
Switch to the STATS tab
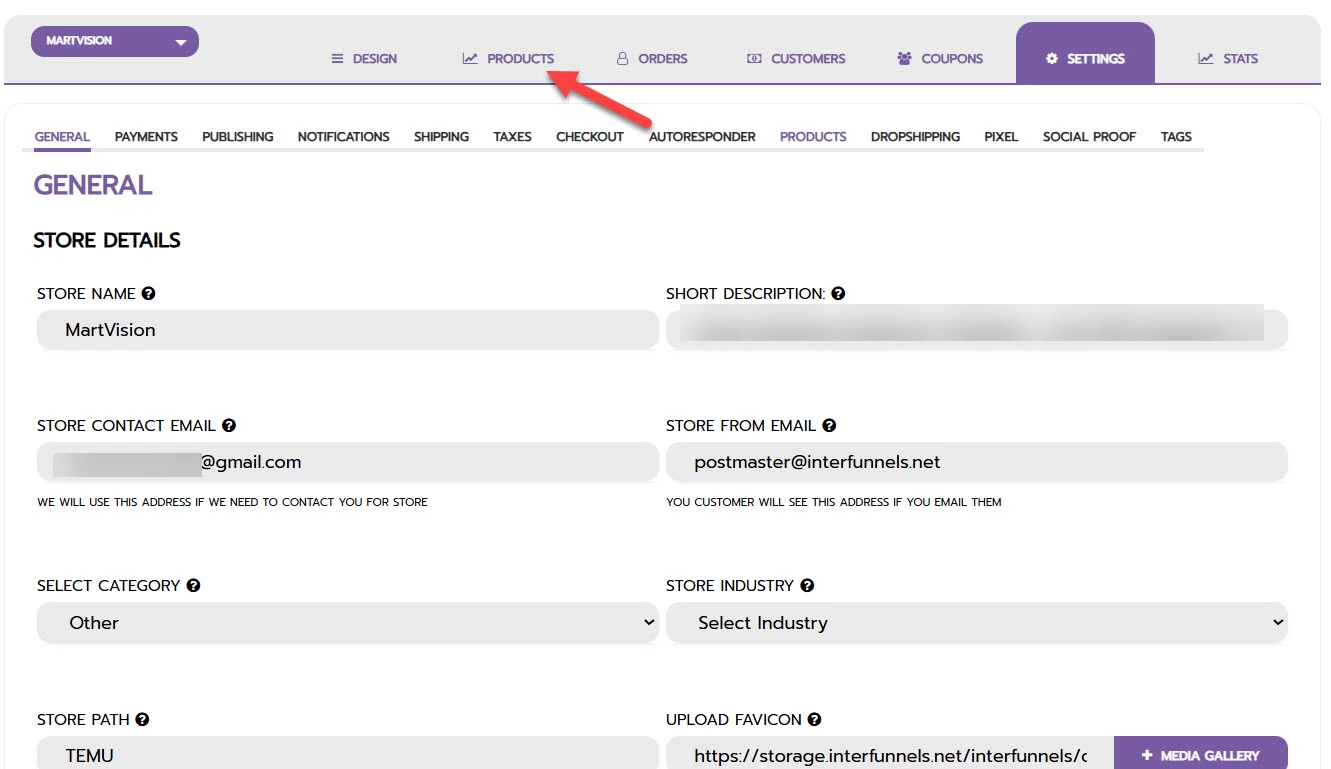(1228, 59)
